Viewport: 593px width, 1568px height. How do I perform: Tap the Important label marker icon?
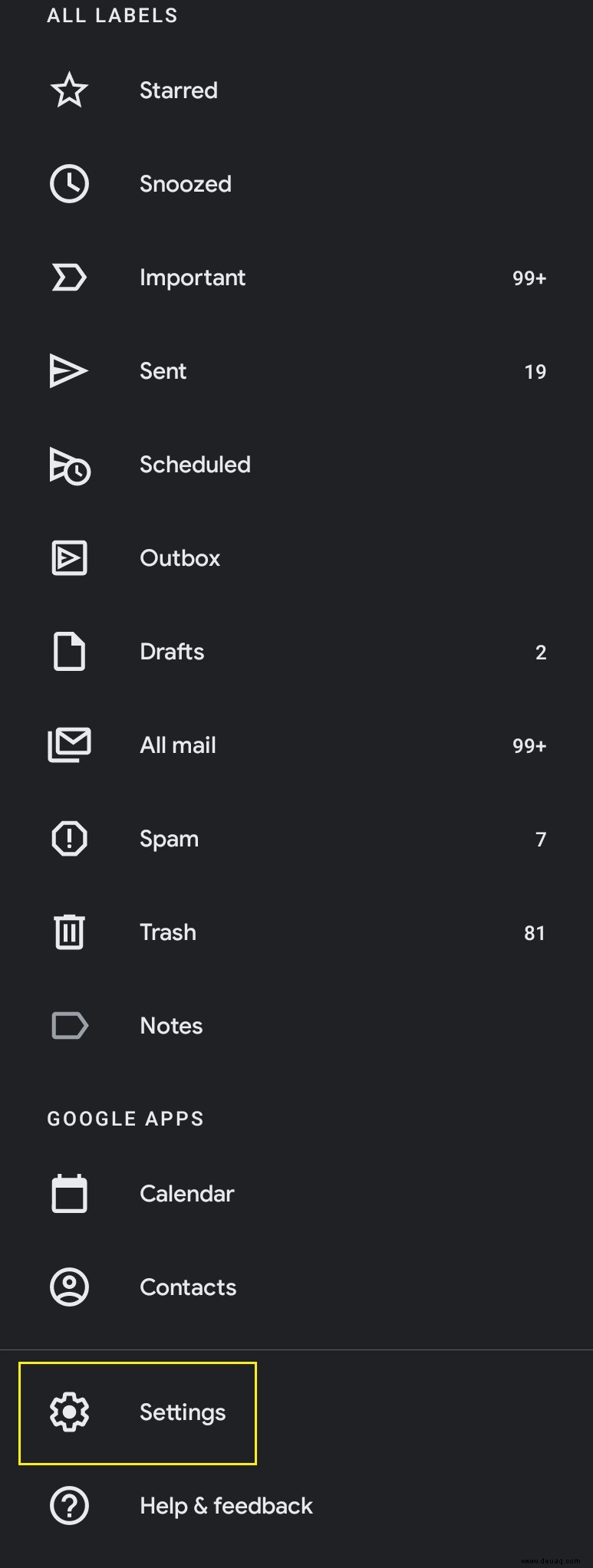pyautogui.click(x=69, y=278)
